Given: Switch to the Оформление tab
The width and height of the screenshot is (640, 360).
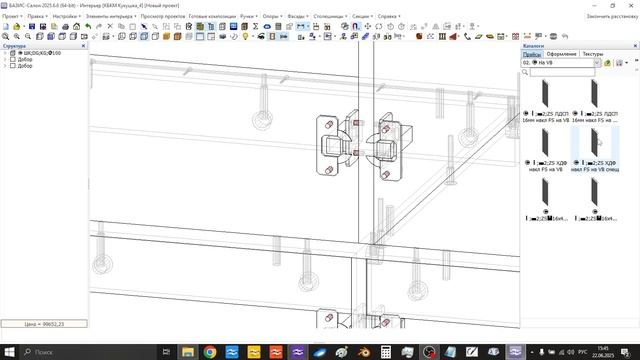Looking at the screenshot, I should point(561,54).
